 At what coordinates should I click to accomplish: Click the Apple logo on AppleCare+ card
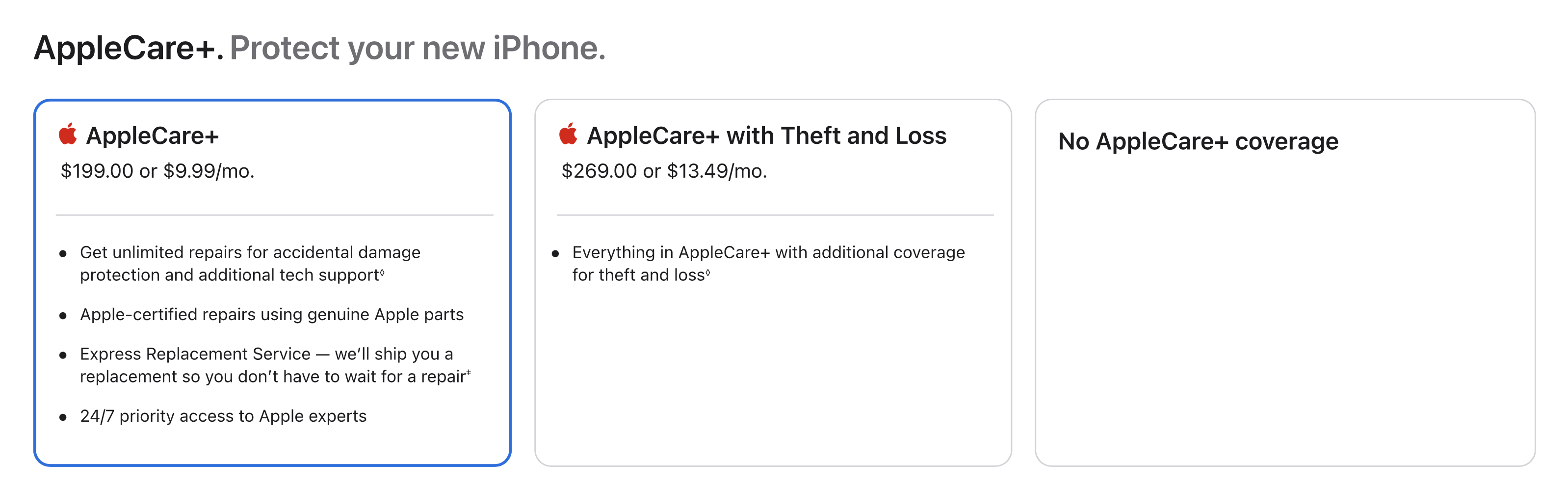click(68, 134)
